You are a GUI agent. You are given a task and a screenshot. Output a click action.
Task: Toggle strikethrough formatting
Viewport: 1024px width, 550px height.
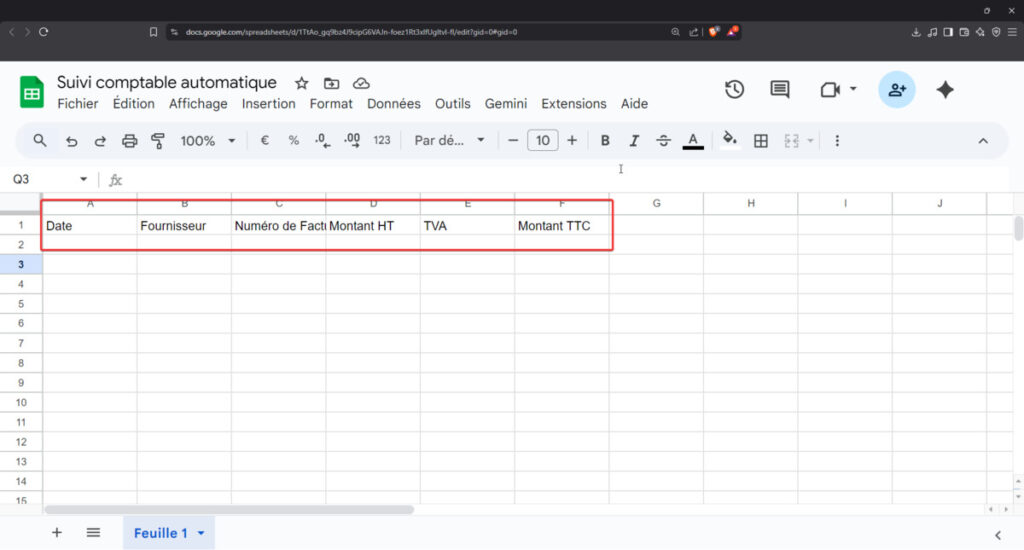(x=663, y=140)
